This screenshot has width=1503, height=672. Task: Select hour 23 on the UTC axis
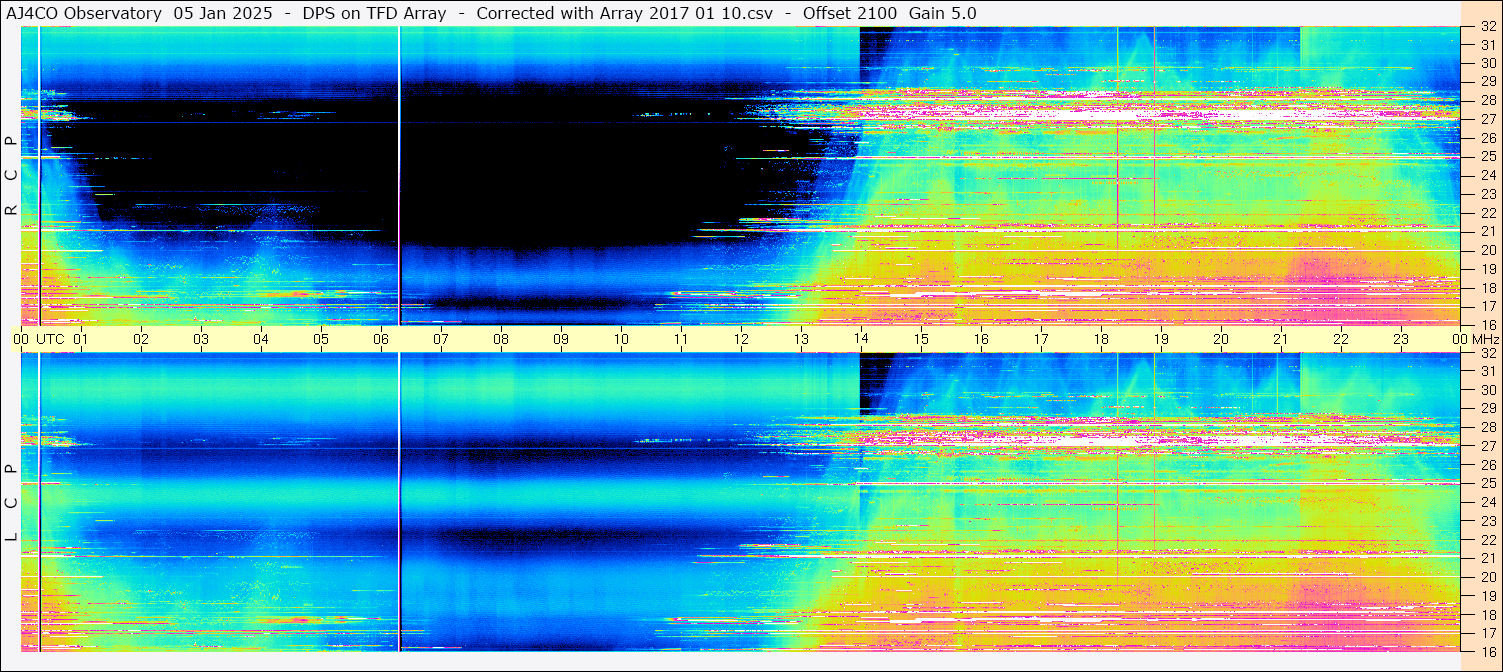tap(1401, 339)
